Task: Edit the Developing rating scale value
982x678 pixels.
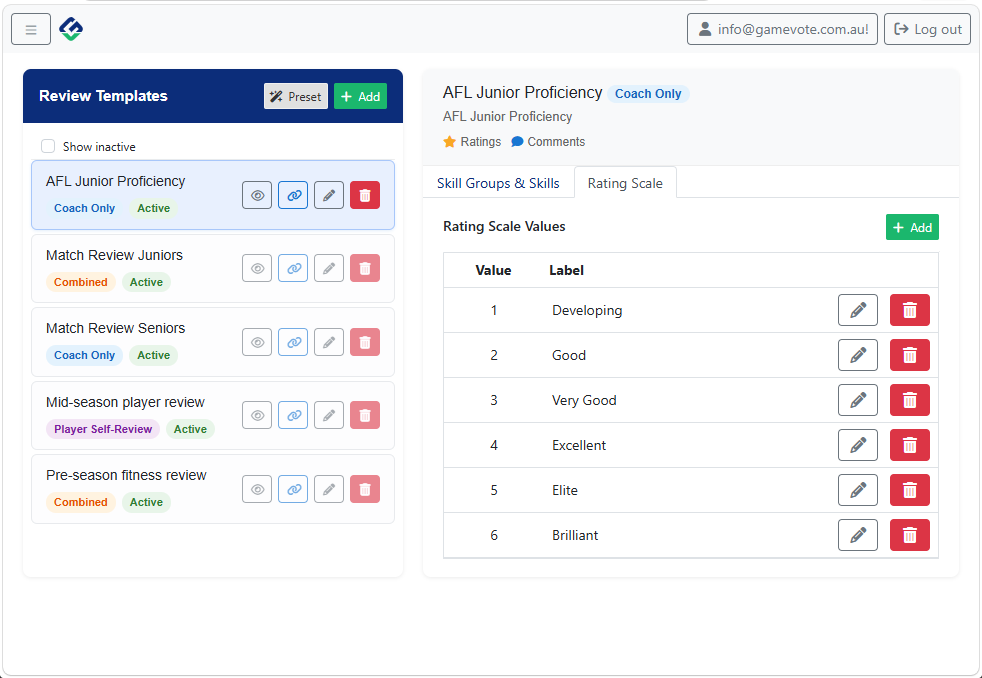Action: pos(857,310)
